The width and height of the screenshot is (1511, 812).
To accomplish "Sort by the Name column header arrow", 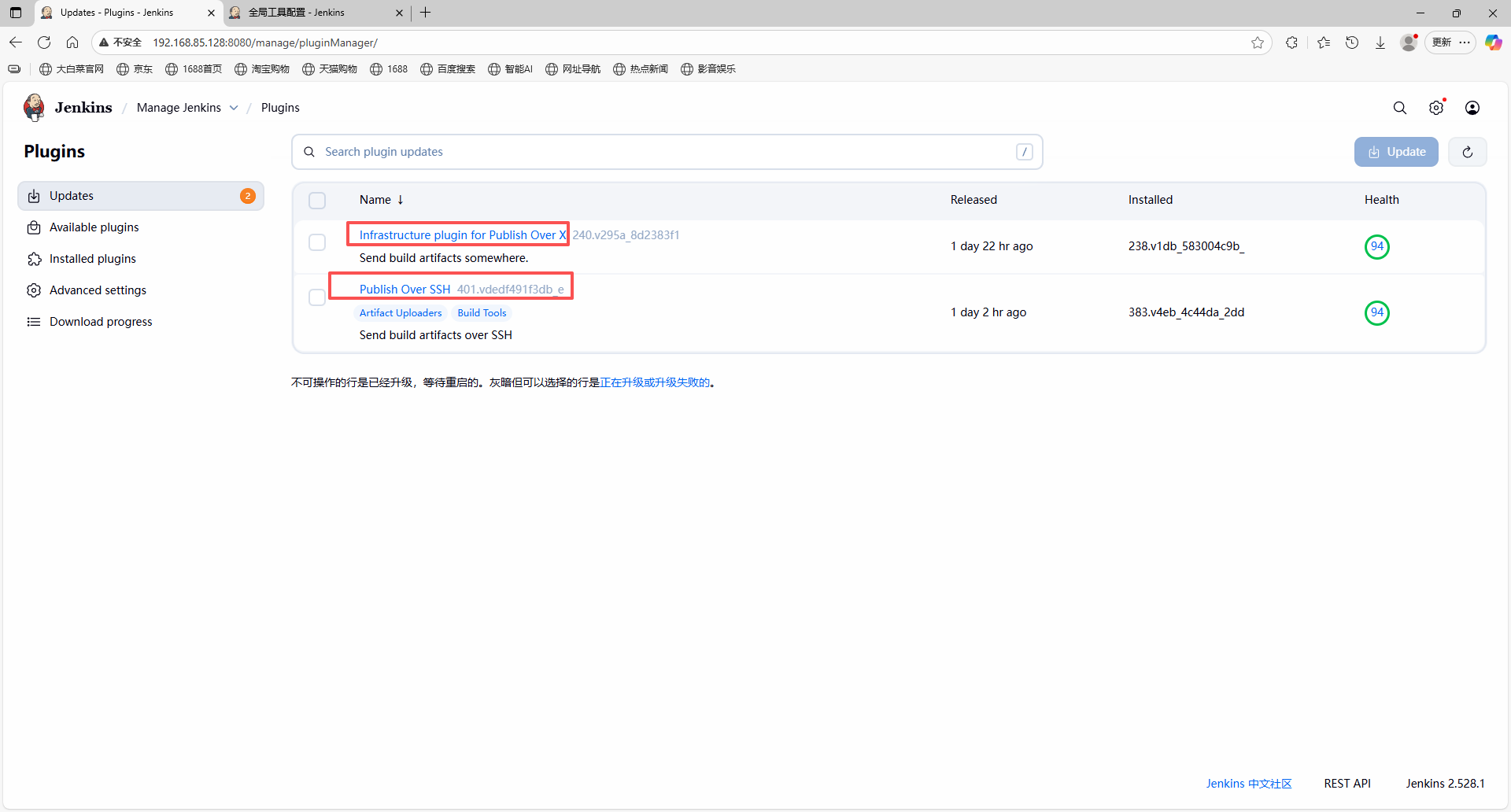I will pos(401,200).
